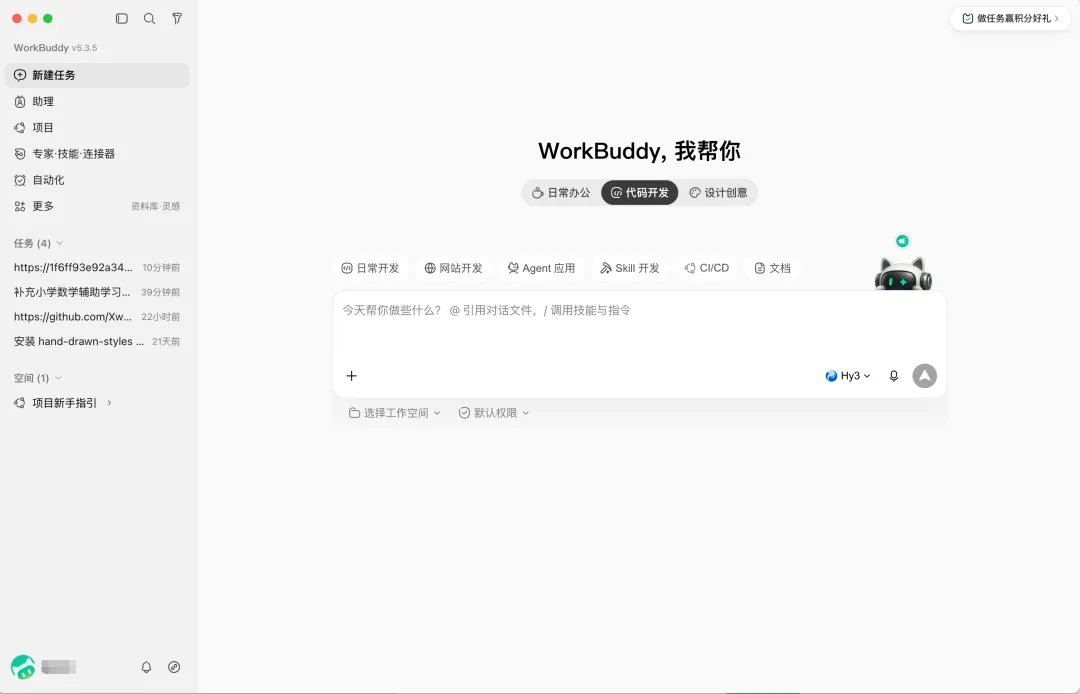
Task: Choose the 文档 chip
Action: (x=772, y=268)
